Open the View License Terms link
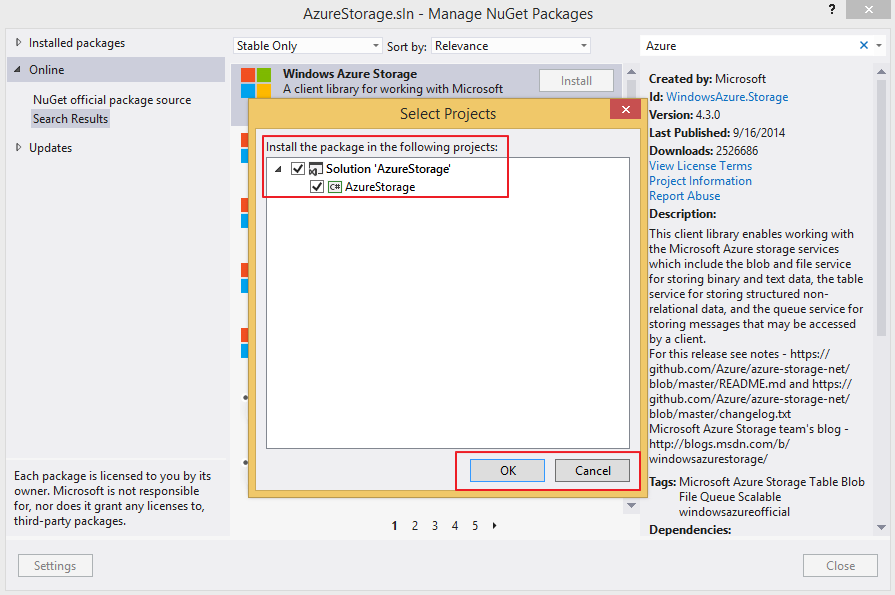This screenshot has width=895, height=595. [x=700, y=165]
